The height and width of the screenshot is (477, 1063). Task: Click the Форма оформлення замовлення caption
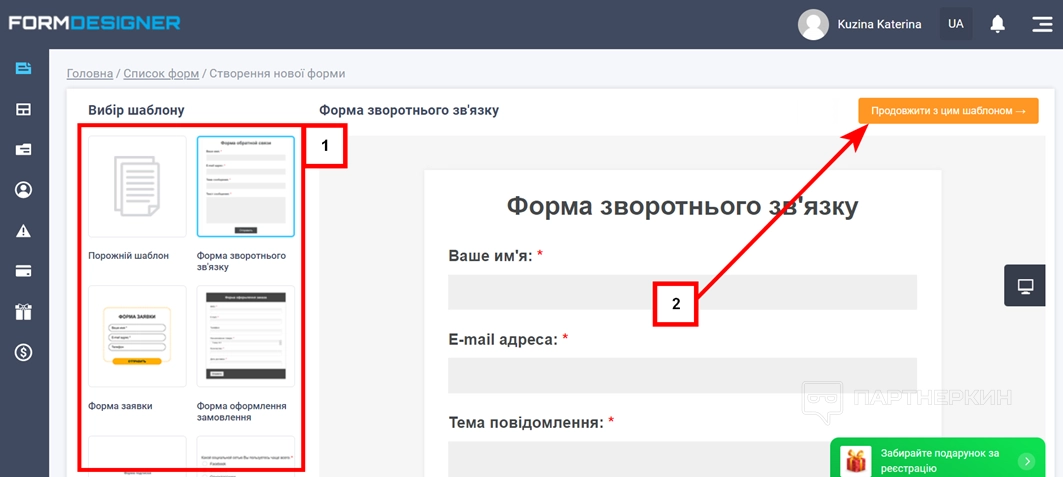[x=241, y=411]
